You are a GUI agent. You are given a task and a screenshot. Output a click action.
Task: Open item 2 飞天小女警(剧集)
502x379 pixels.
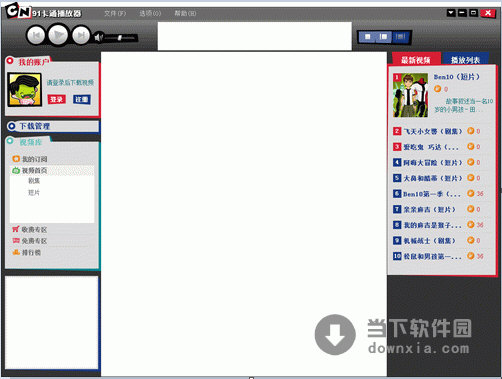click(433, 131)
